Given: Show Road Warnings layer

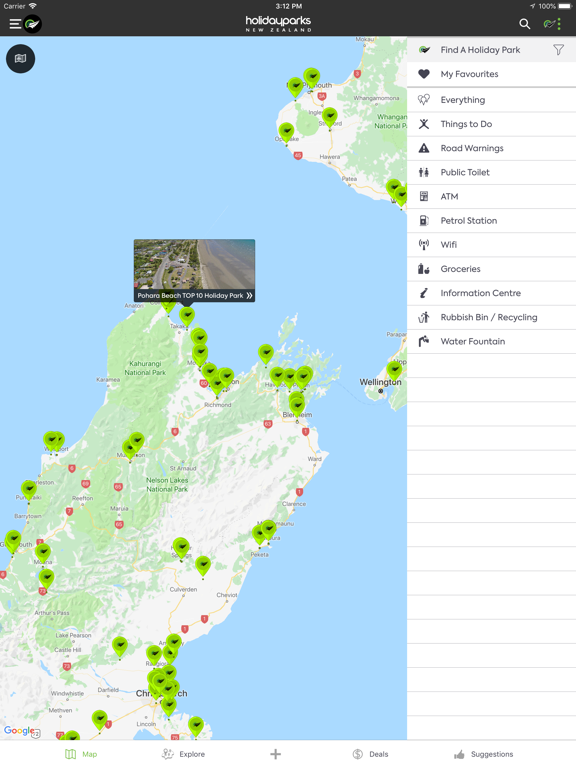Looking at the screenshot, I should click(x=491, y=148).
